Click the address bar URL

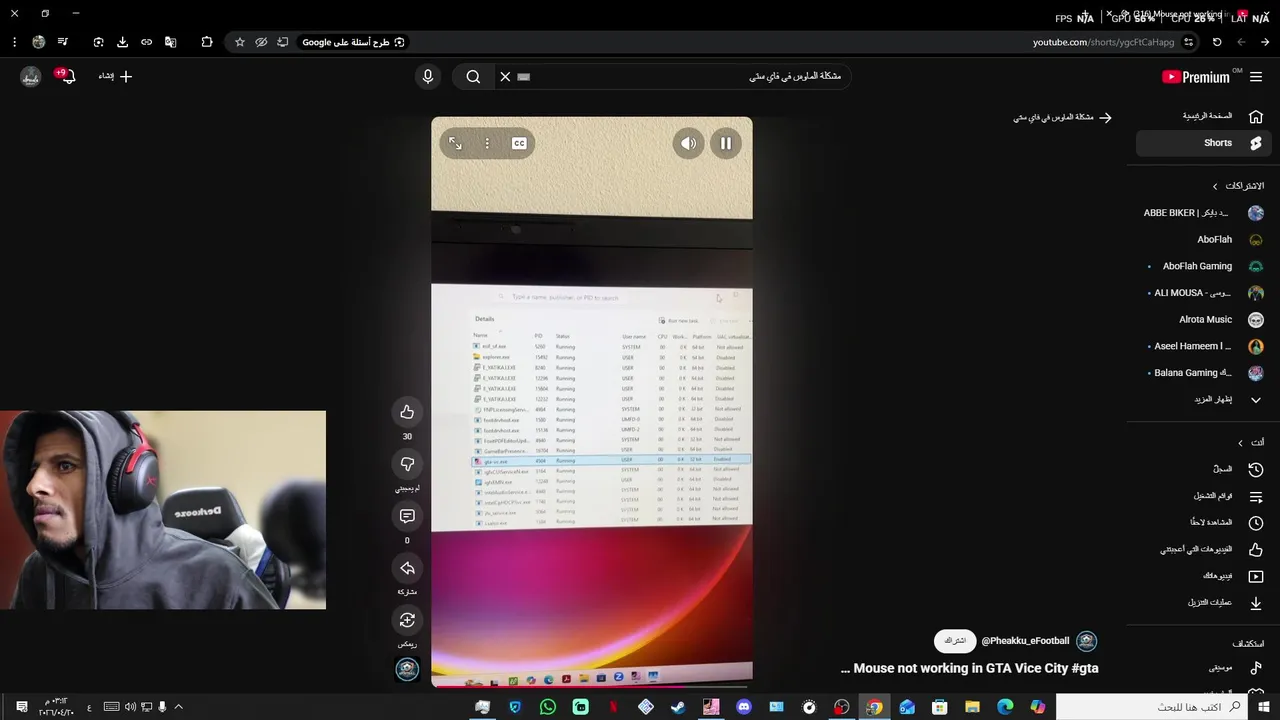pyautogui.click(x=1103, y=42)
